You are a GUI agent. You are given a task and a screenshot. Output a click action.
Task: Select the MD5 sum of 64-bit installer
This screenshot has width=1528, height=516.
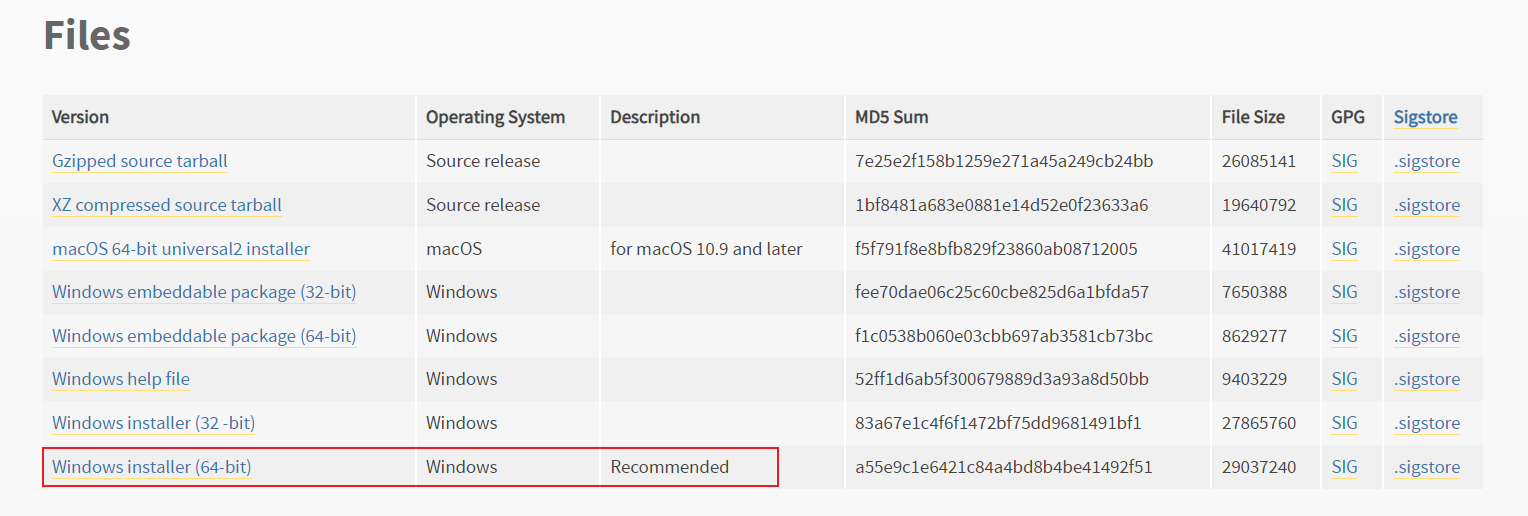point(1004,467)
